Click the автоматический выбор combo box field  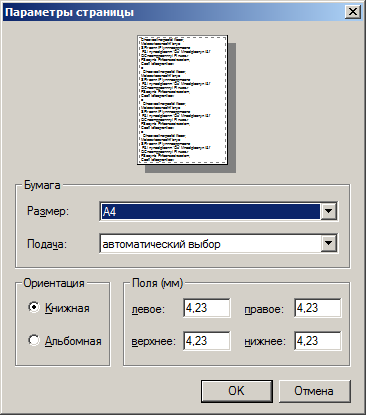click(x=218, y=244)
